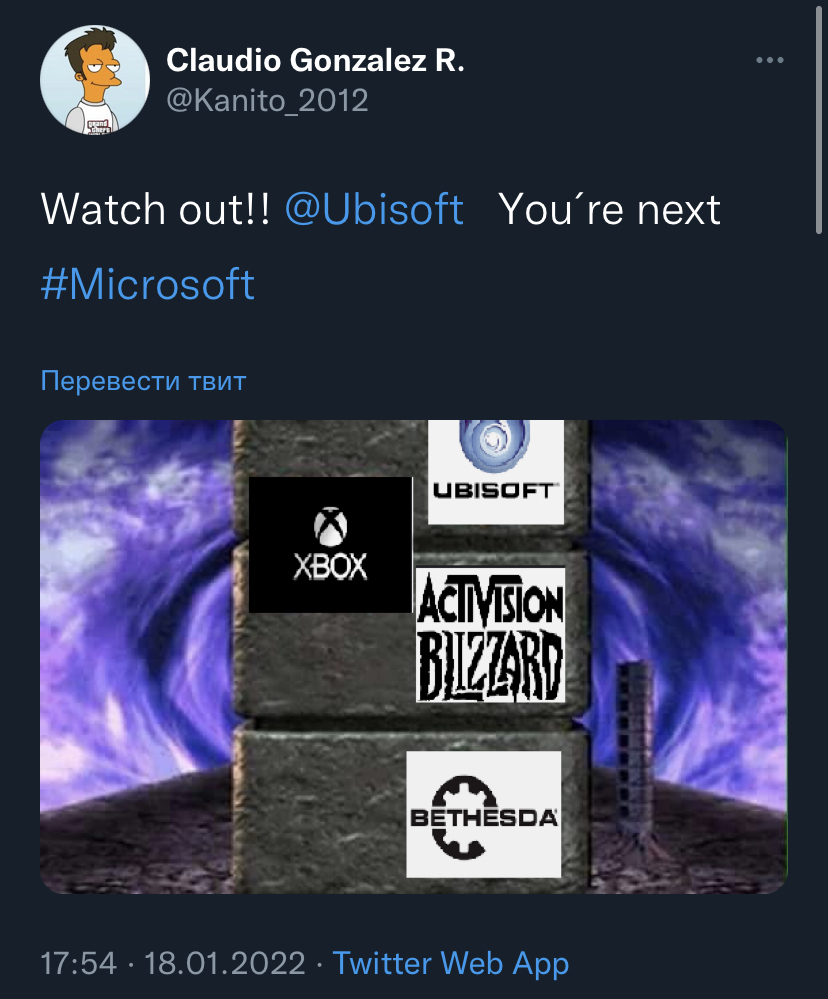Viewport: 828px width, 999px height.
Task: Open the Twitter Web App source link
Action: [450, 963]
